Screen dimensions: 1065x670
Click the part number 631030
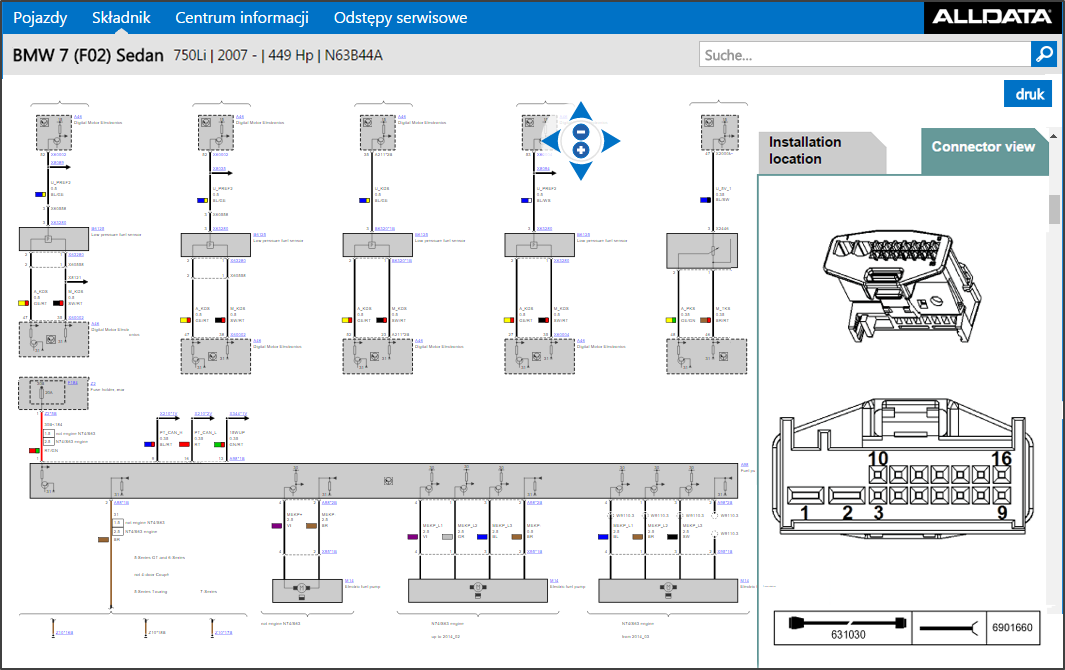tap(848, 635)
